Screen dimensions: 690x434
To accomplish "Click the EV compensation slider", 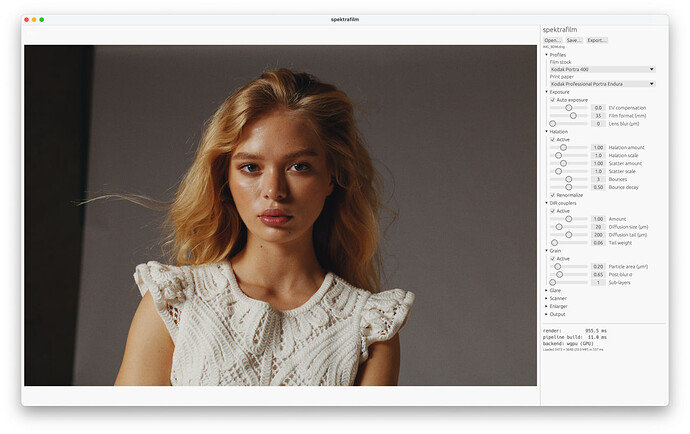I will click(569, 108).
